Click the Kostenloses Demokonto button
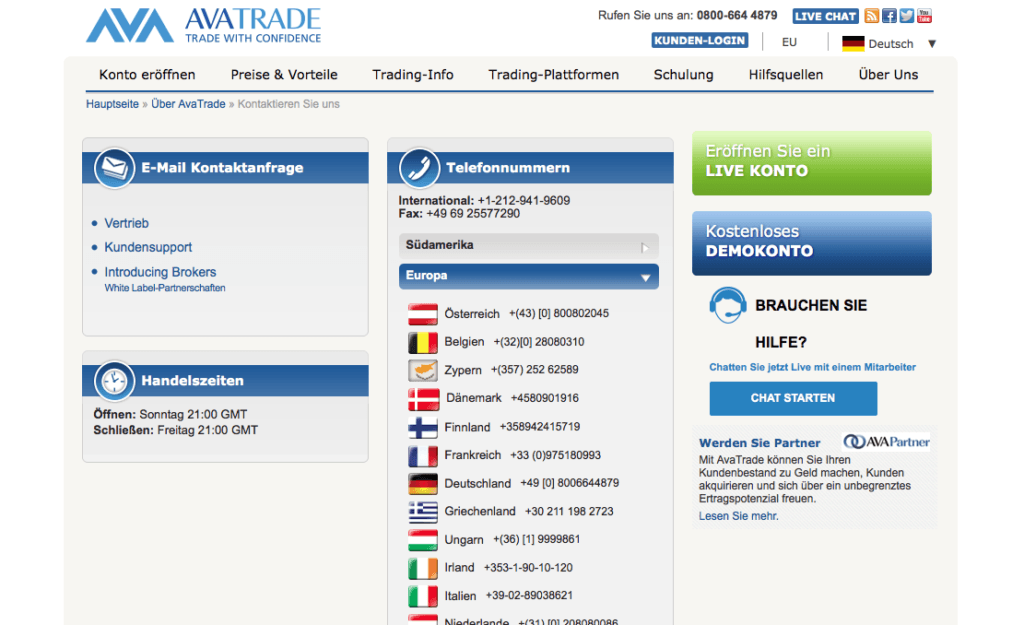1024x625 pixels. [812, 243]
